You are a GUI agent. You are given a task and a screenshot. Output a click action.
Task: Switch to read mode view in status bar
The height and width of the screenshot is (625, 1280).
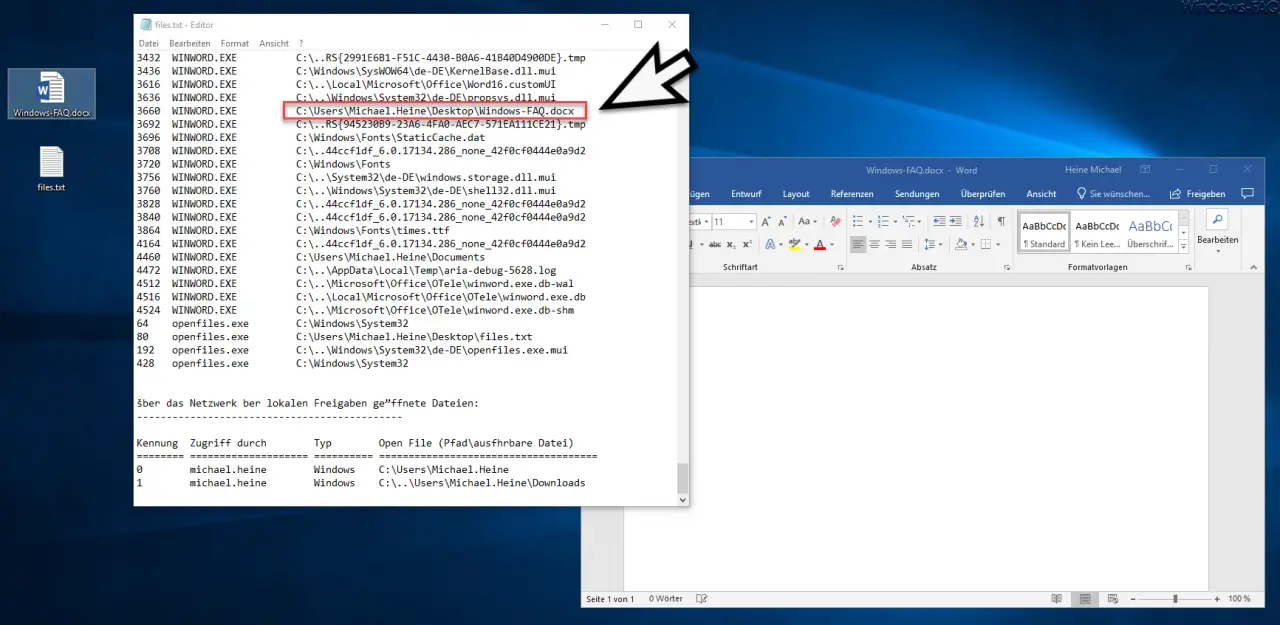point(1057,599)
